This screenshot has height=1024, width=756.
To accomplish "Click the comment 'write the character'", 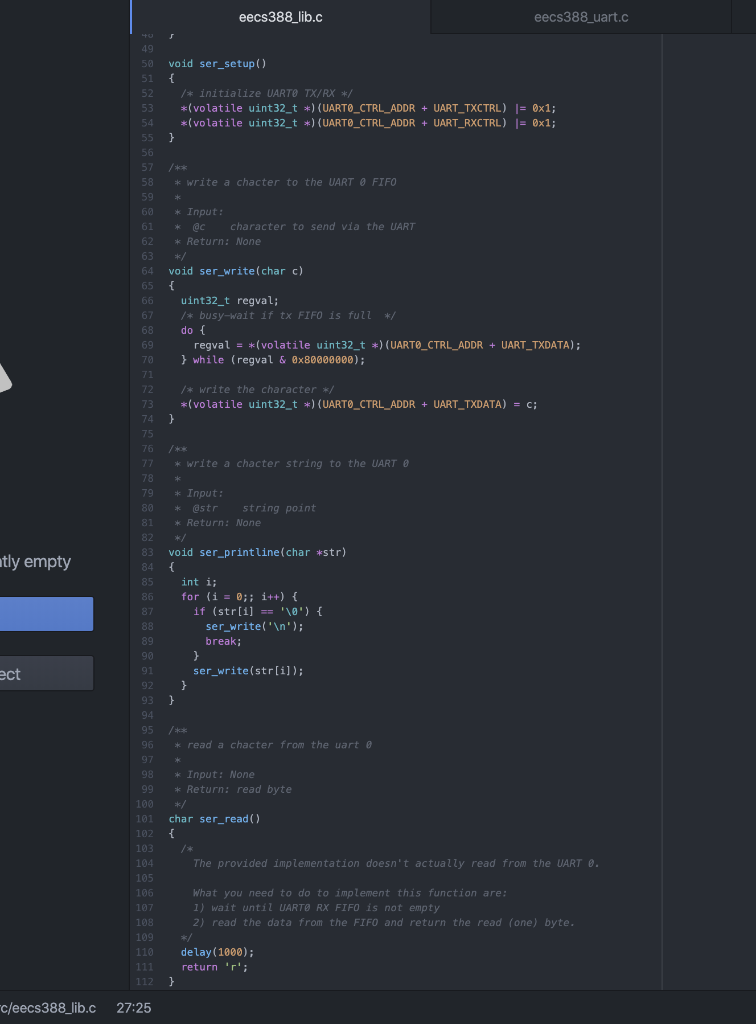I will [257, 389].
